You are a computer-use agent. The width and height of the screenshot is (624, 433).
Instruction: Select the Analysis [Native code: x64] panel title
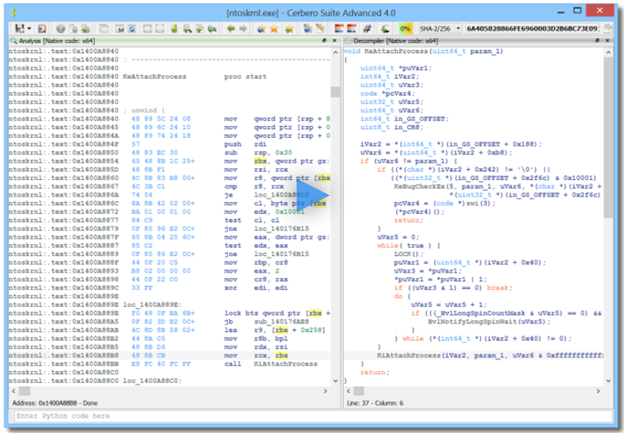(57, 41)
